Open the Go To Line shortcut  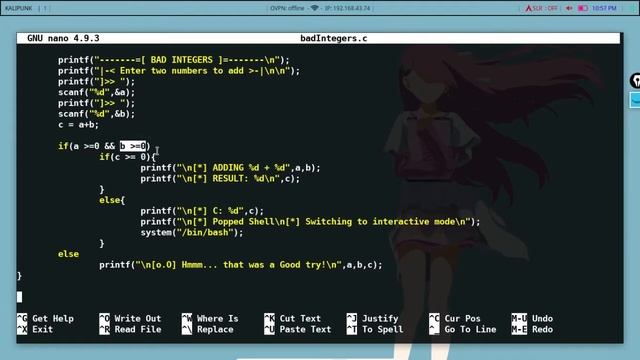462,329
